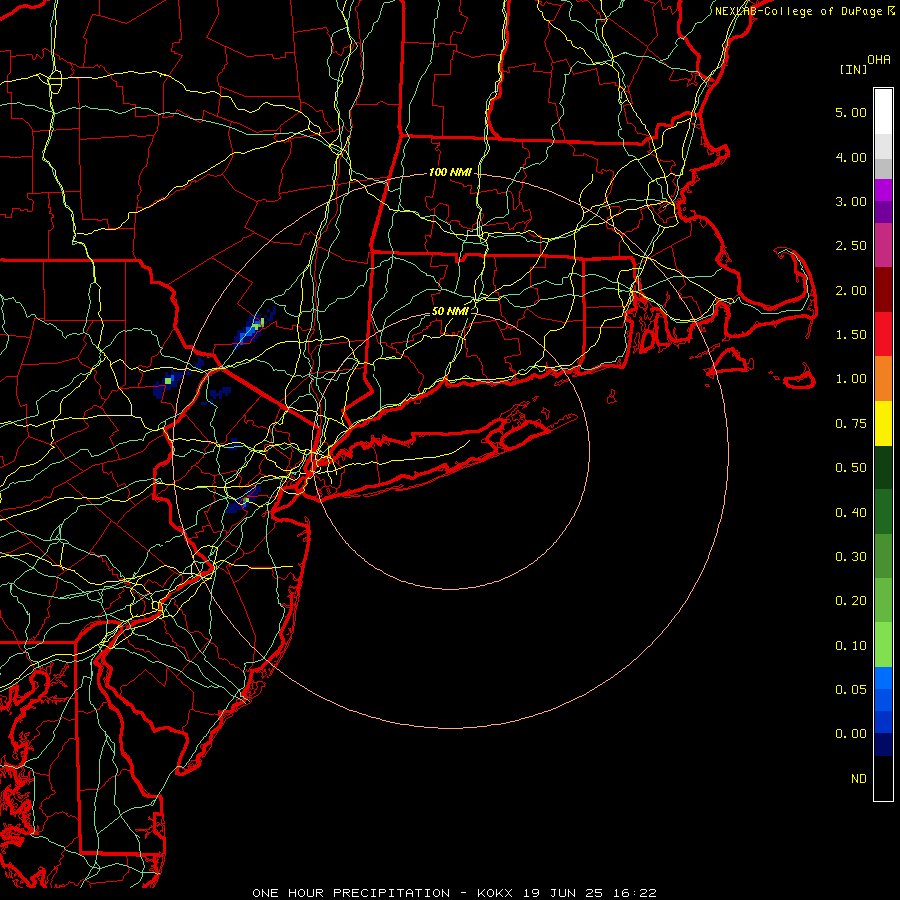Select the darkest green 0.50 legend band
This screenshot has width=900, height=900.
pyautogui.click(x=883, y=467)
